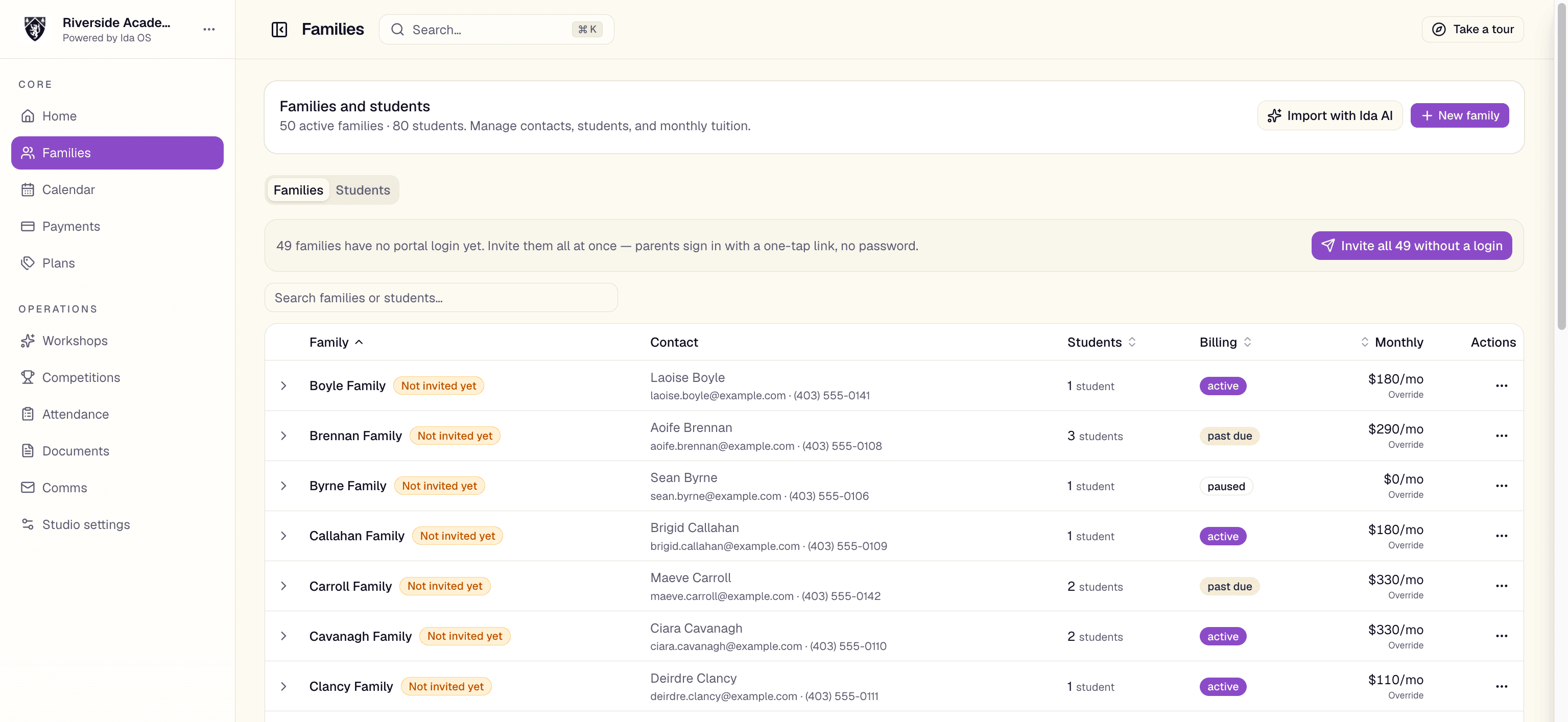1568x722 pixels.
Task: Click the Competitions trophy icon
Action: click(28, 377)
